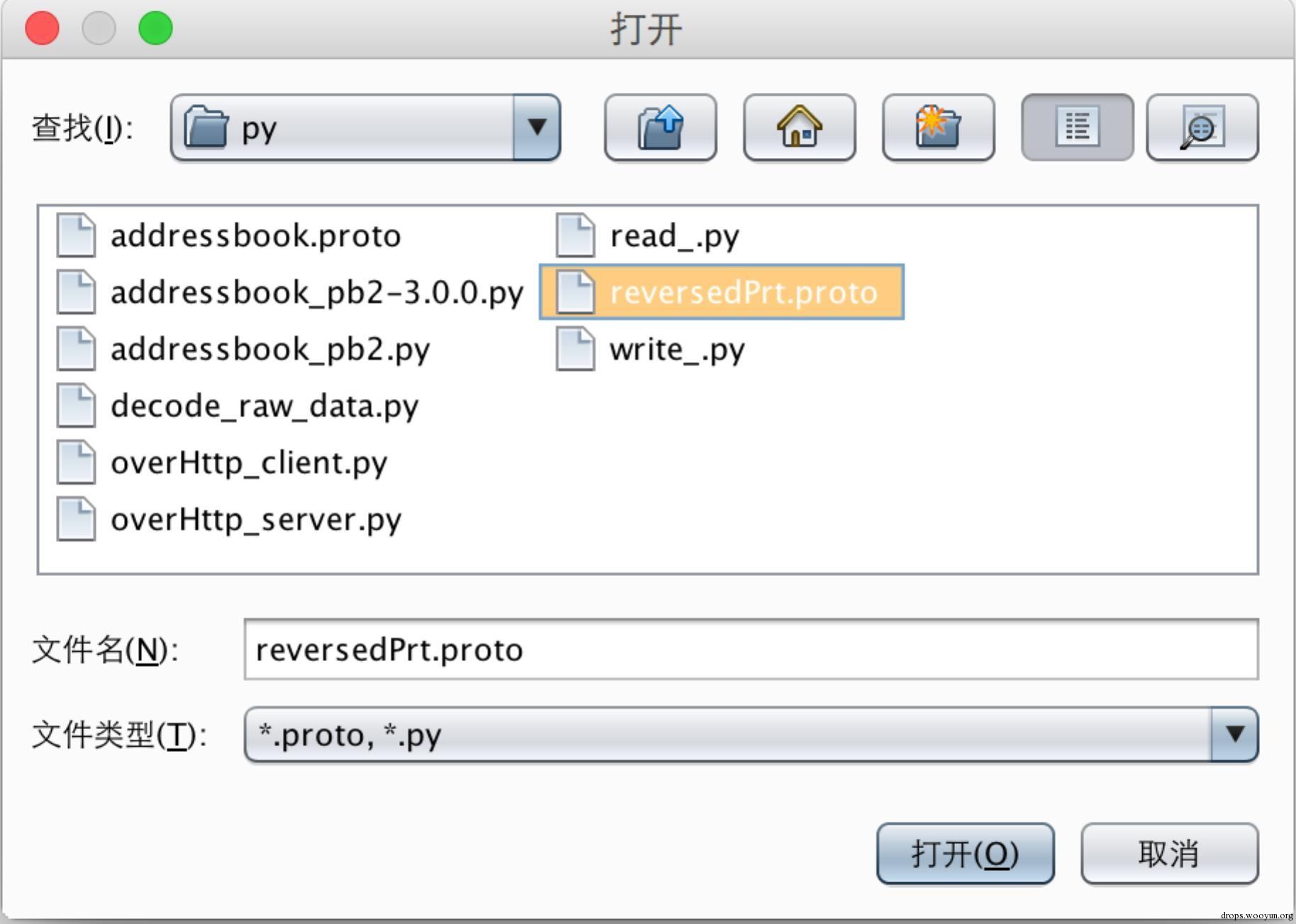Expand the 'py' folder lookup dropdown
Image resolution: width=1296 pixels, height=924 pixels.
[537, 128]
